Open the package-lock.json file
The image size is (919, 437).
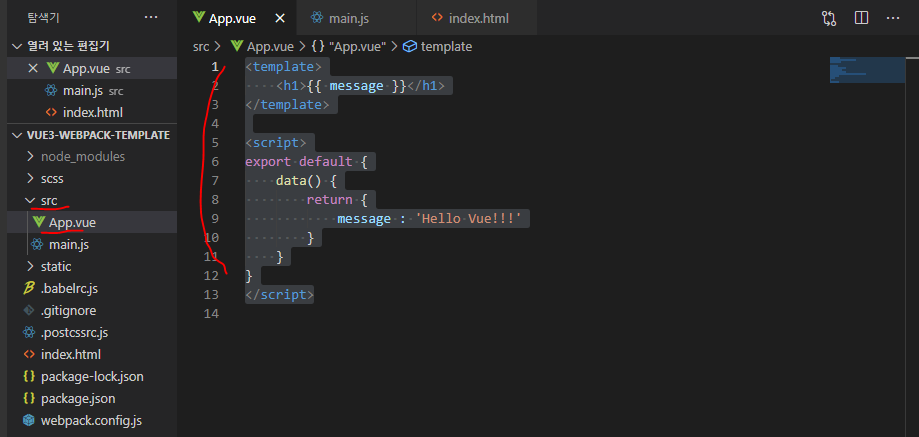tap(92, 376)
